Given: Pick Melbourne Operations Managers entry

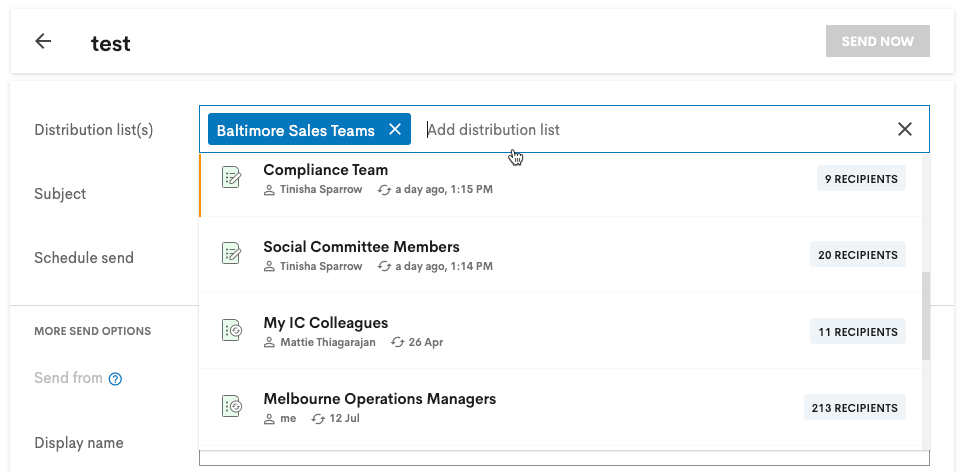Looking at the screenshot, I should (561, 408).
